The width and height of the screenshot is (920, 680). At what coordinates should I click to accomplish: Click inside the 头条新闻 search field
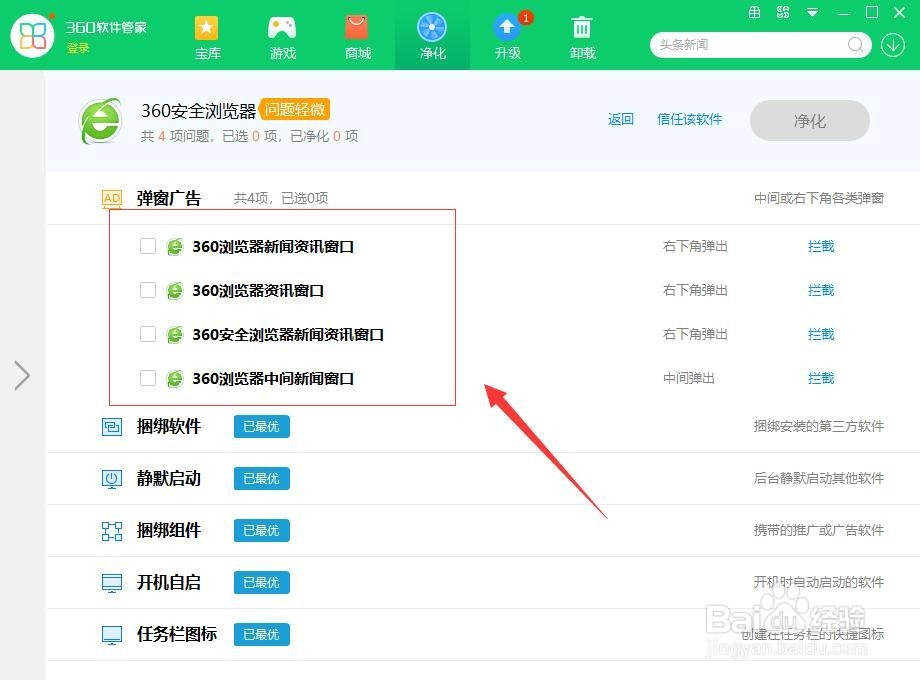750,45
